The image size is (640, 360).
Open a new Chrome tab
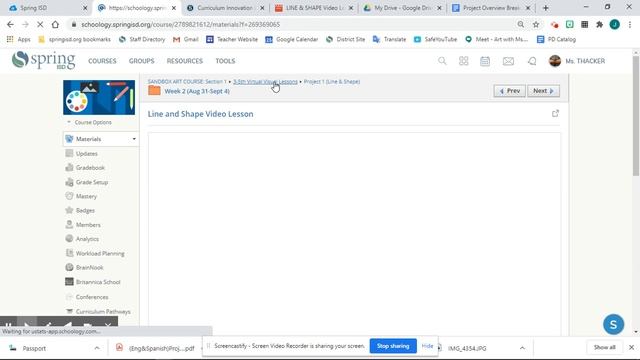point(545,8)
